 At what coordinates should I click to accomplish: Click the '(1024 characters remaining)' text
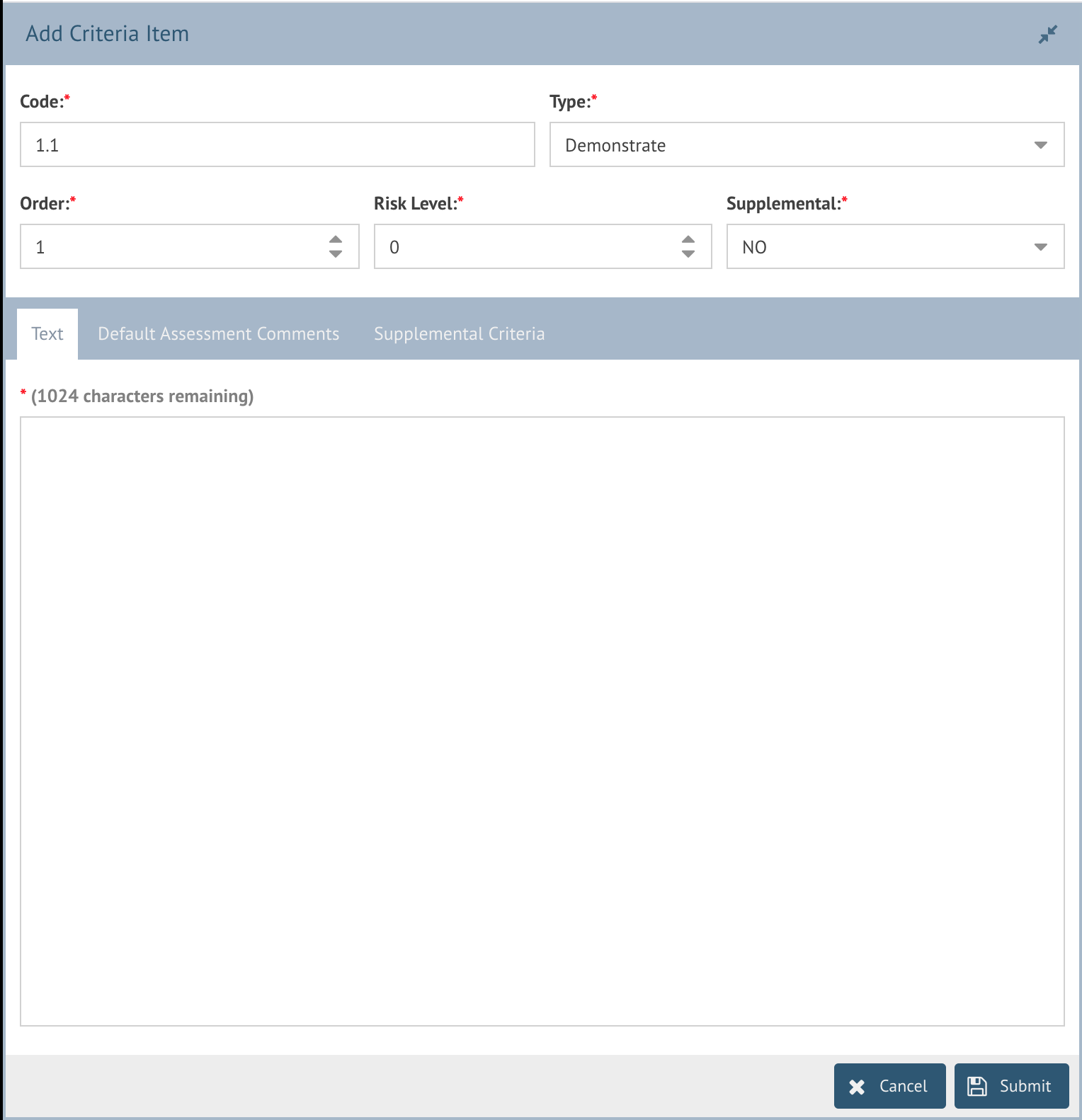142,396
